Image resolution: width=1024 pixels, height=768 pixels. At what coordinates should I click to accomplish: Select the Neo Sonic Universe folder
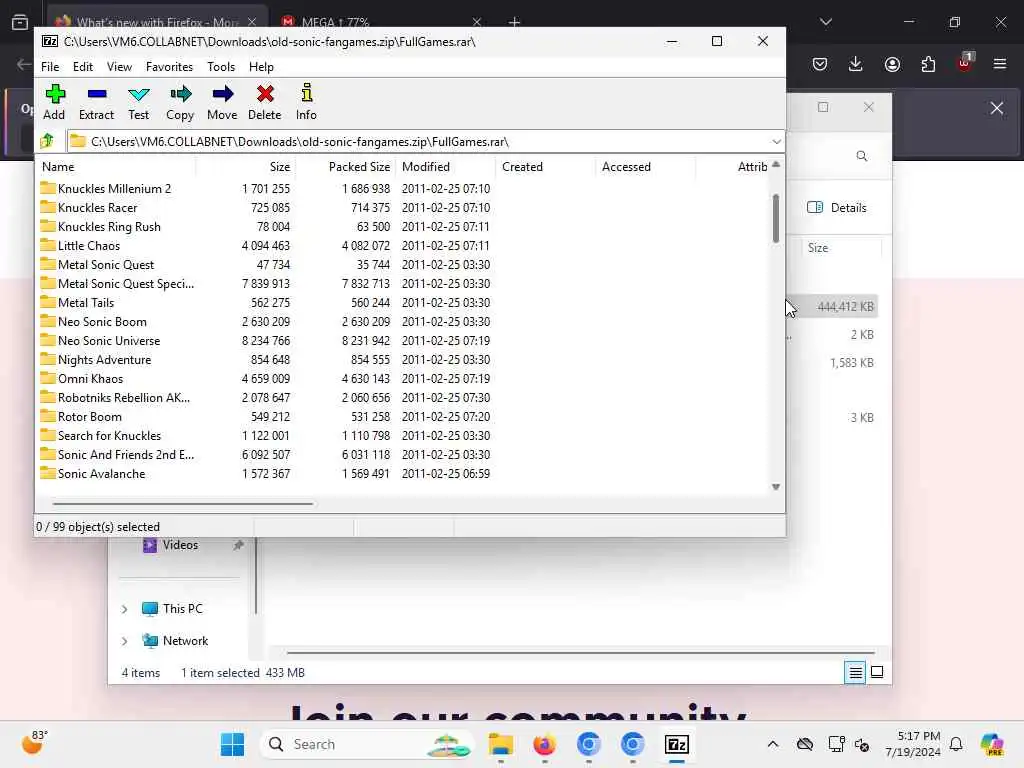(108, 340)
